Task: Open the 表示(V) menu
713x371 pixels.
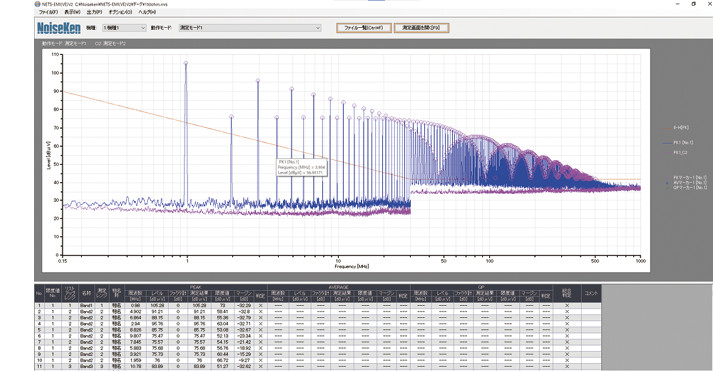Action: click(72, 12)
